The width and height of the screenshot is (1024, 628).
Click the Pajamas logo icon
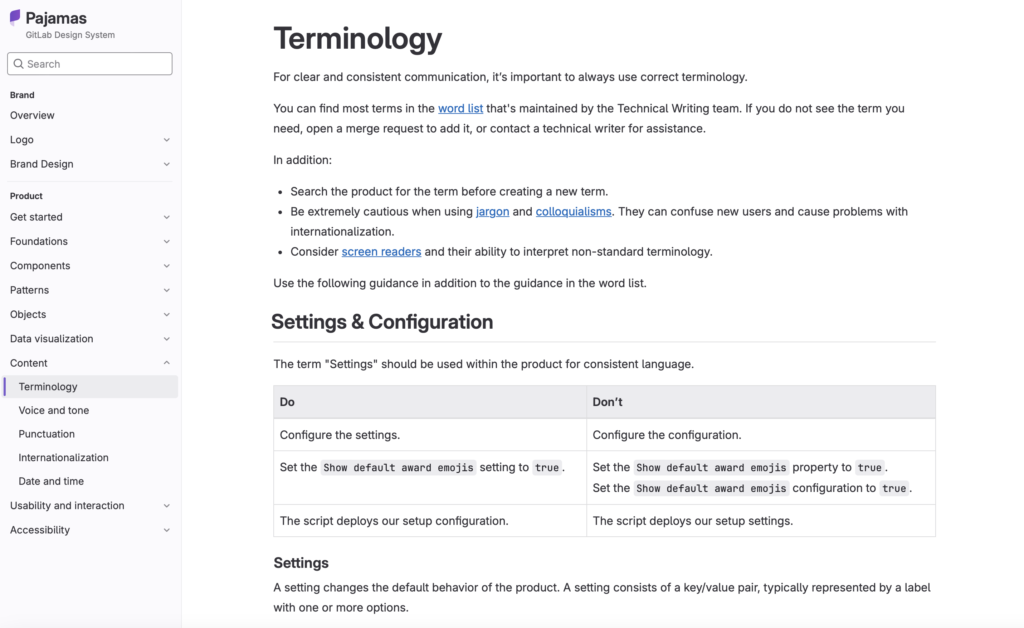coord(13,16)
